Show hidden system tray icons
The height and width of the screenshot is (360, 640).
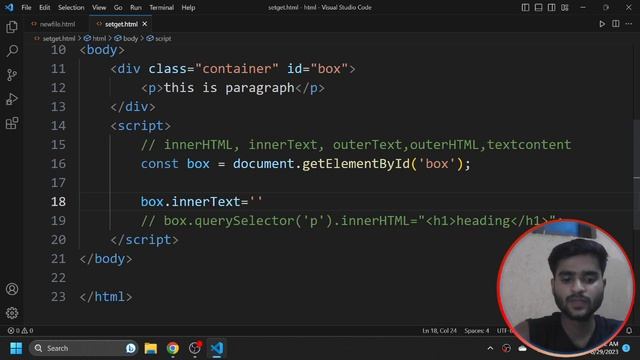tap(490, 348)
